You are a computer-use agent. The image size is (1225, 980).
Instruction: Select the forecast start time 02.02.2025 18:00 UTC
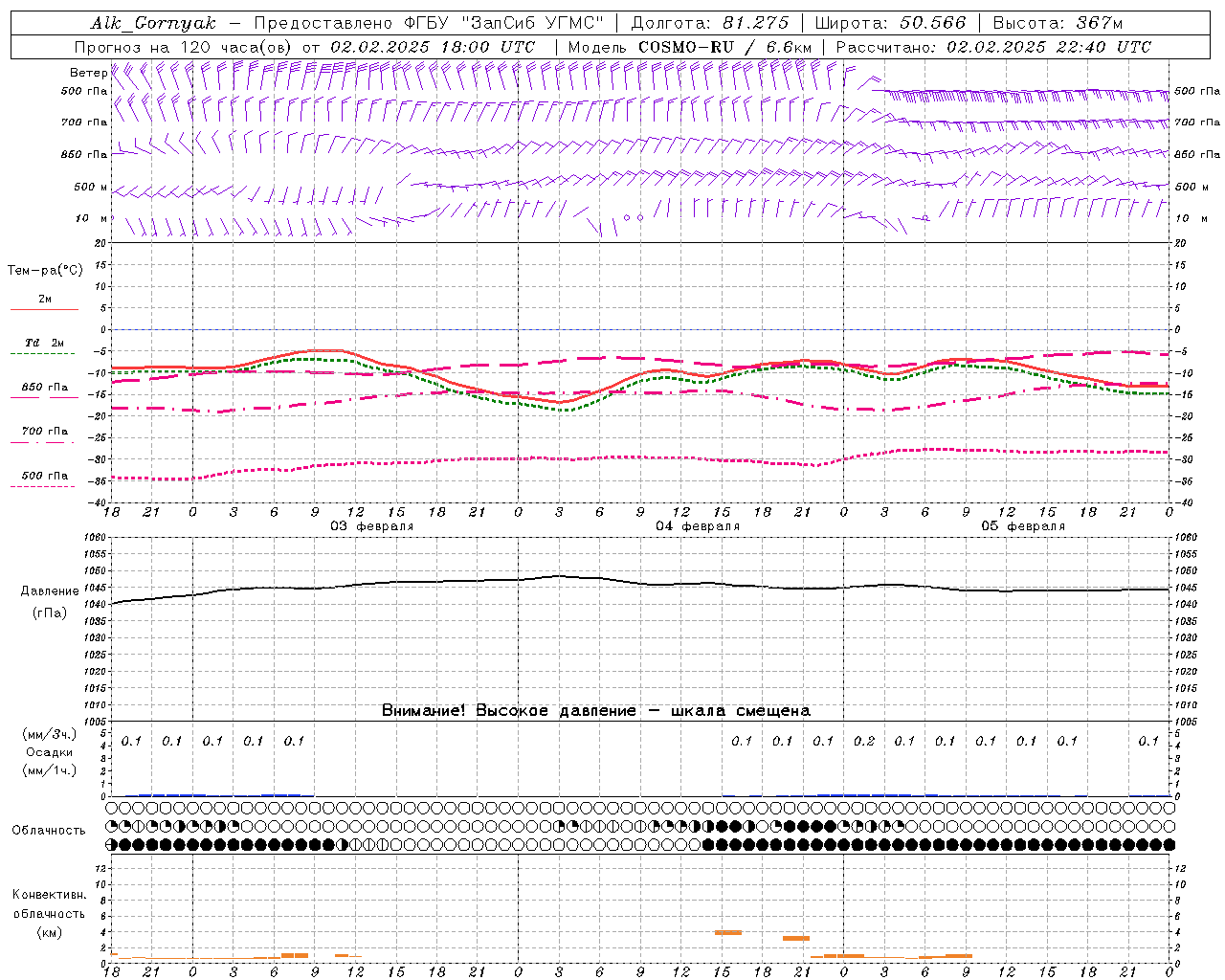[x=432, y=47]
